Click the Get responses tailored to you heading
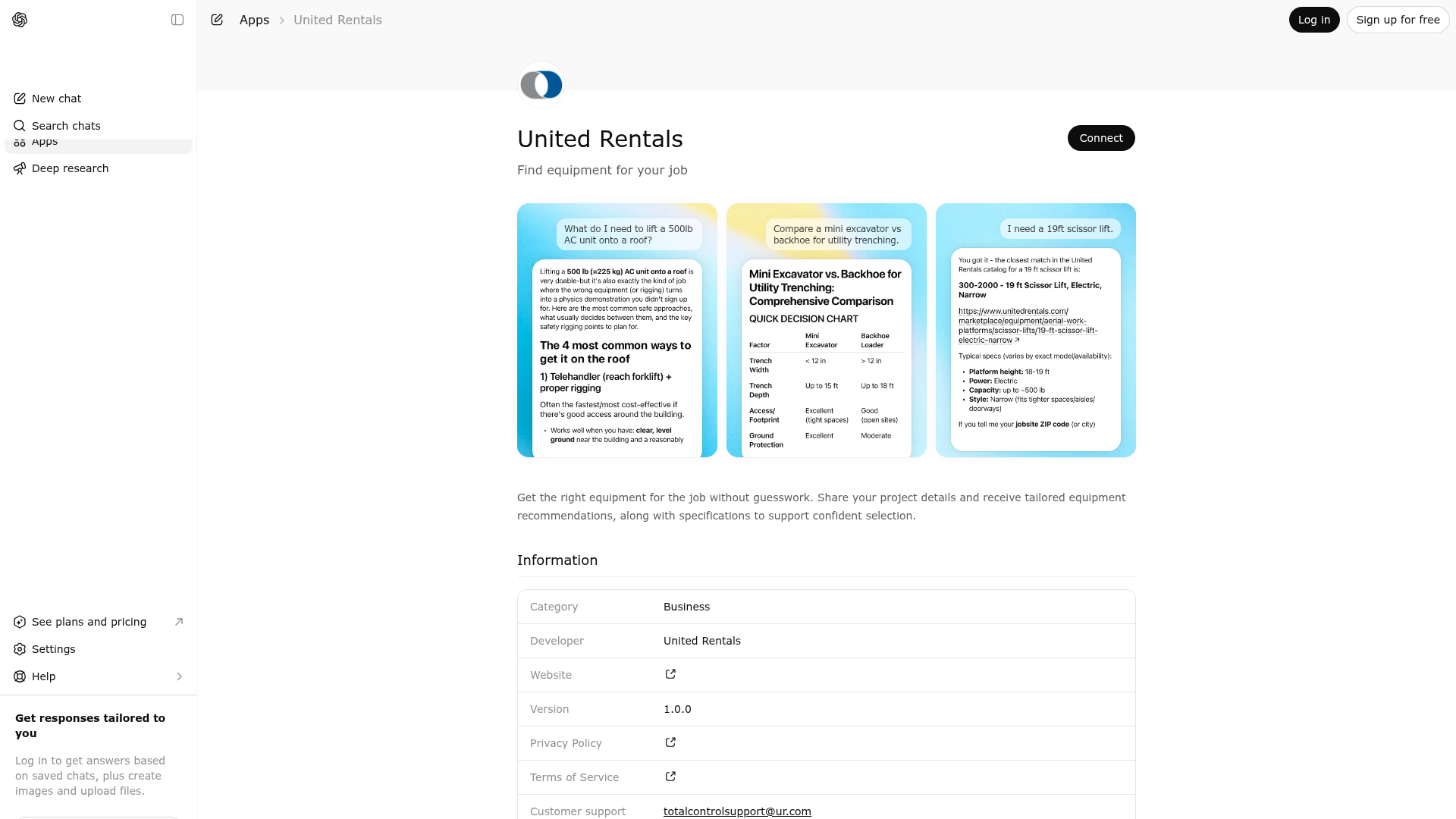Screen dimensions: 1456x819 [90, 726]
